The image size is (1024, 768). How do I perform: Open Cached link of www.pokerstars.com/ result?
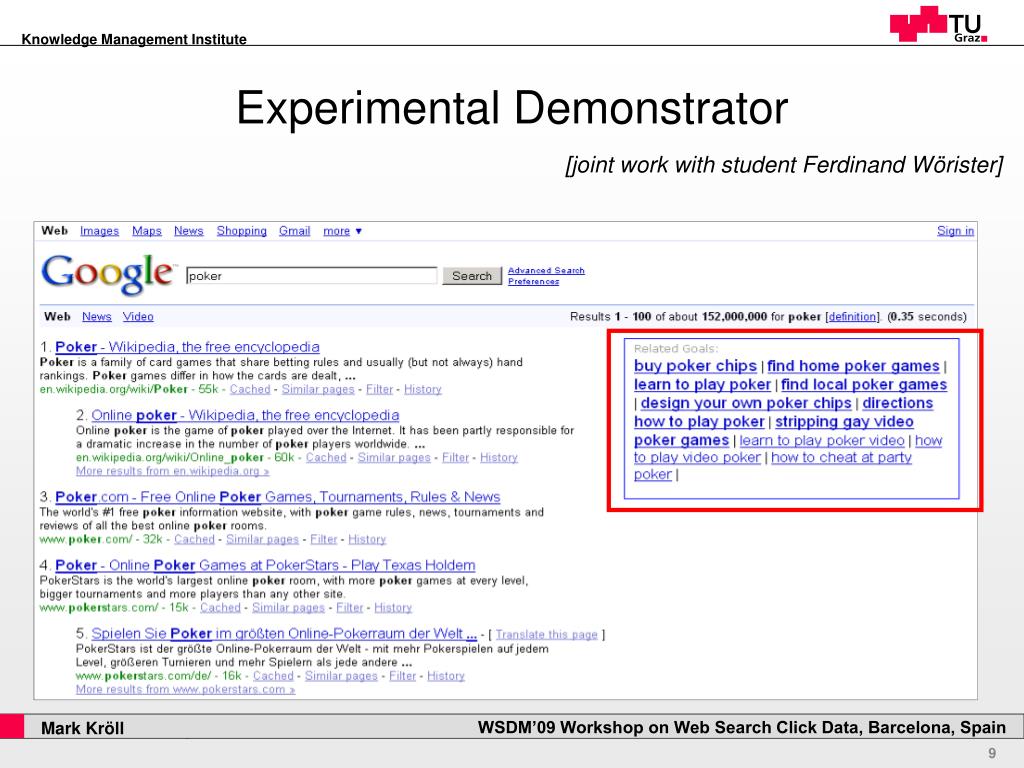[x=220, y=608]
